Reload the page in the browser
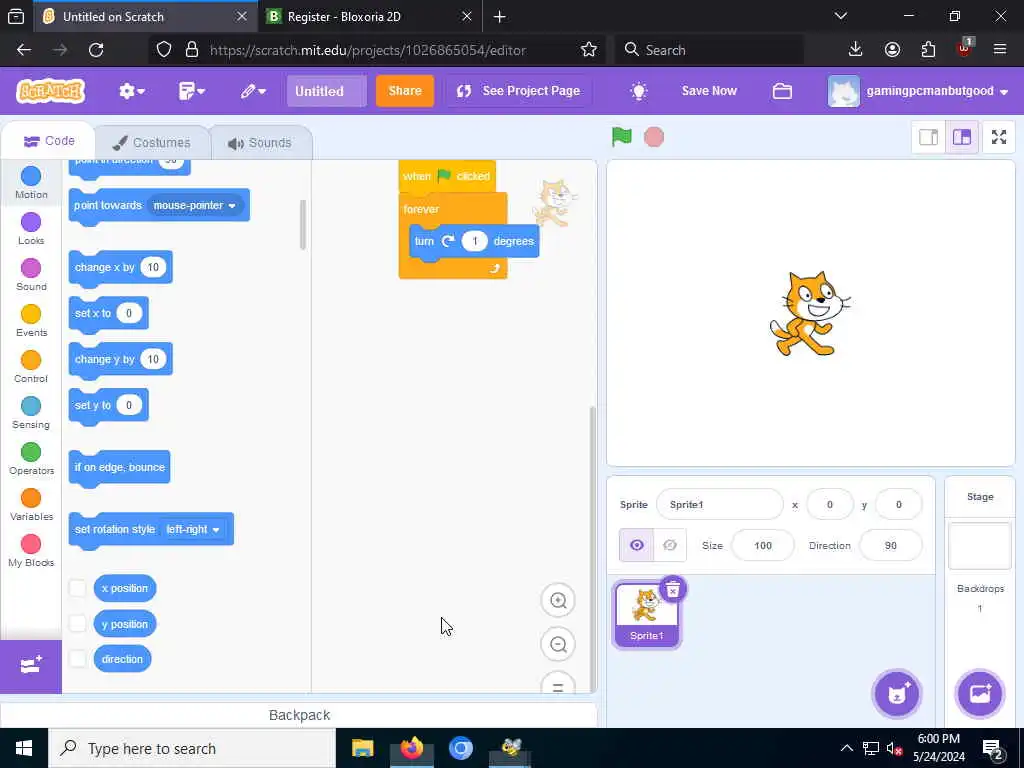1024x768 pixels. tap(96, 50)
